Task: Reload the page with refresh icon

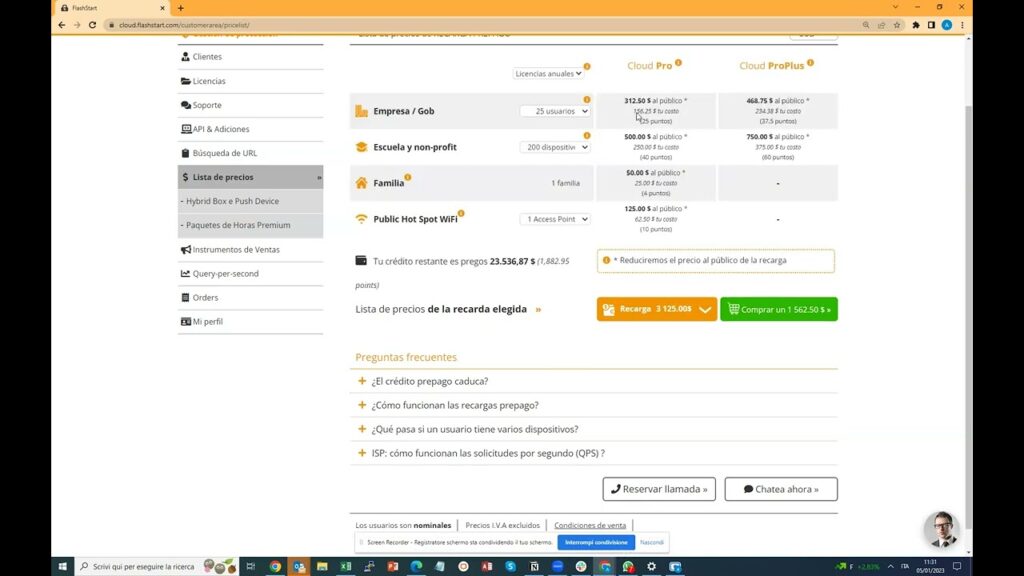Action: pyautogui.click(x=93, y=25)
